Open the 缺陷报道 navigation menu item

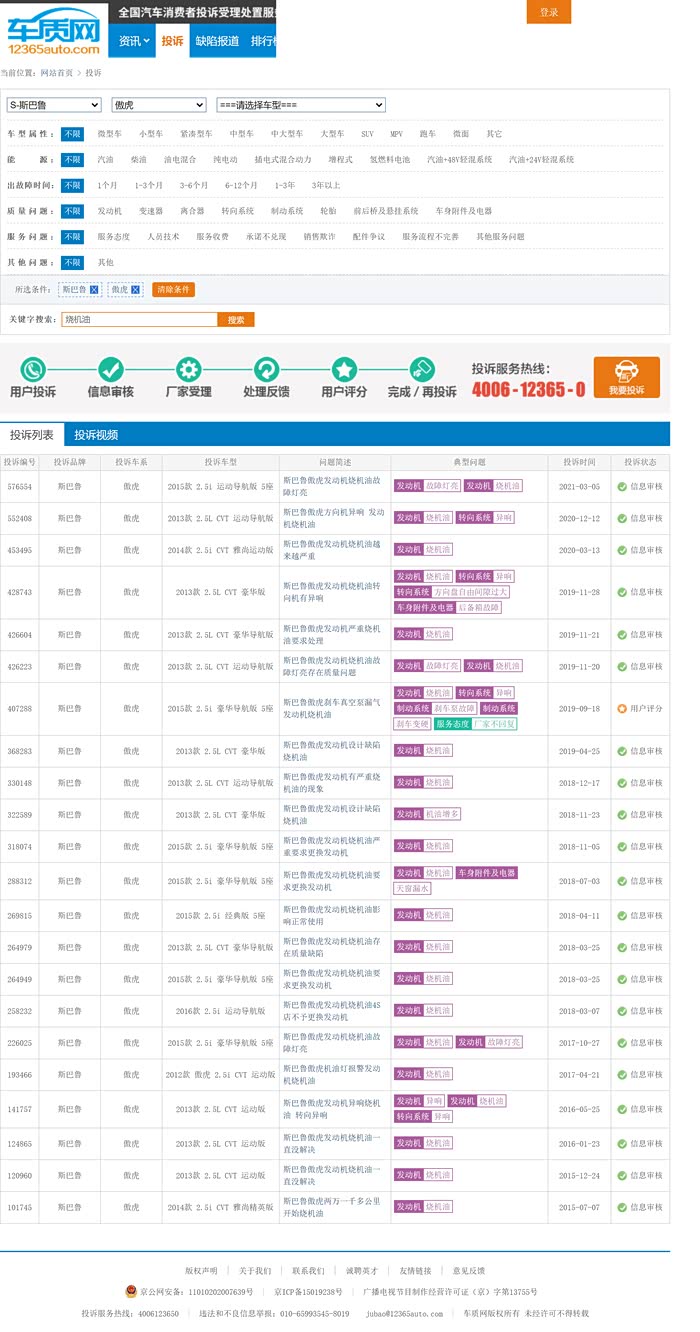coord(217,41)
